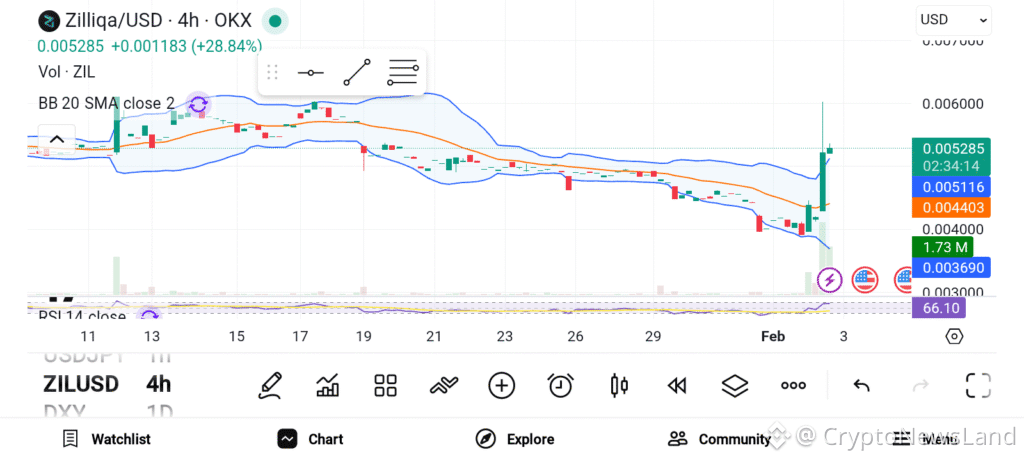Click the purple lightning bolt event icon
This screenshot has width=1024, height=461.
click(x=829, y=280)
